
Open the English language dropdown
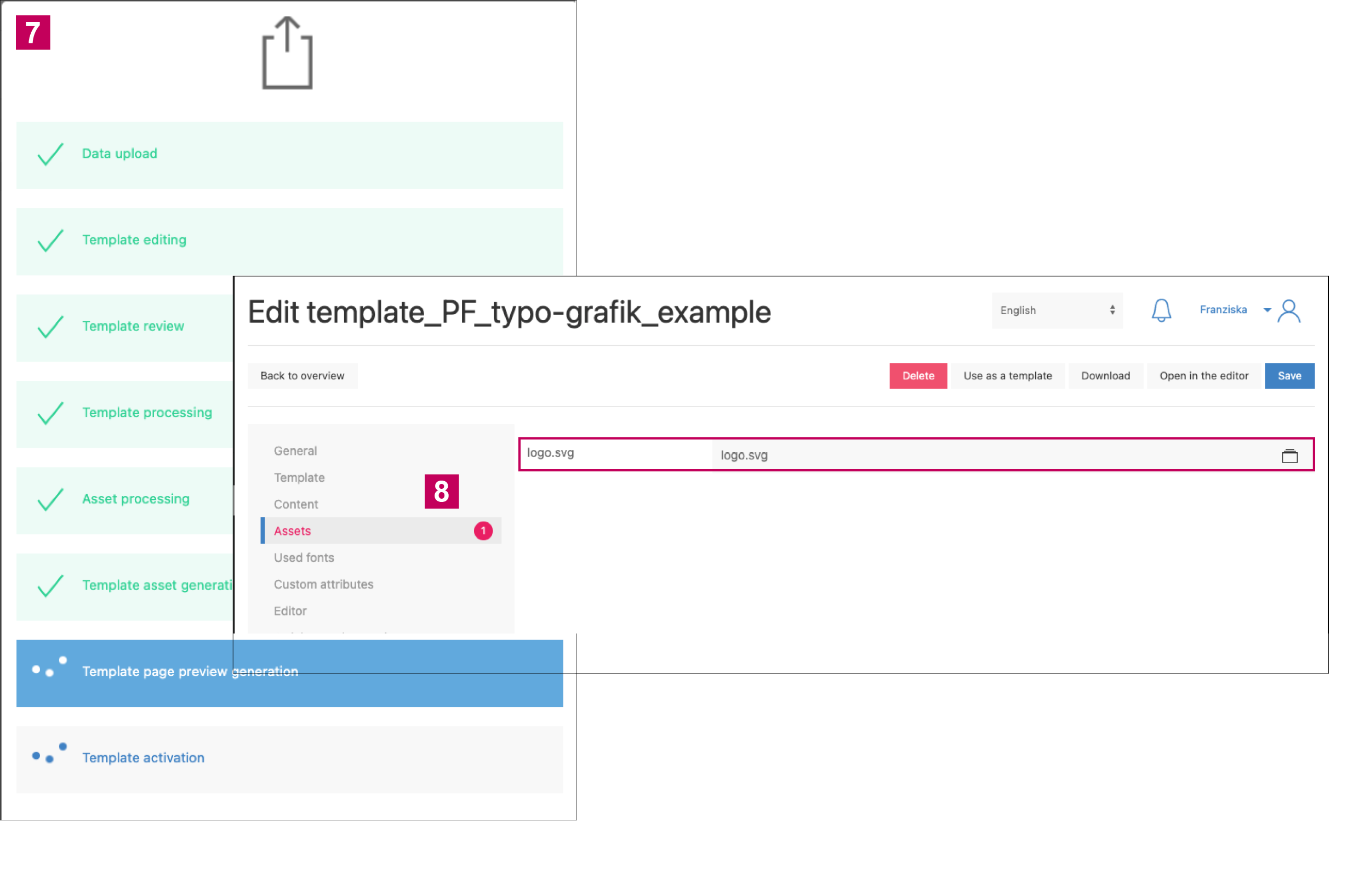pos(1057,310)
